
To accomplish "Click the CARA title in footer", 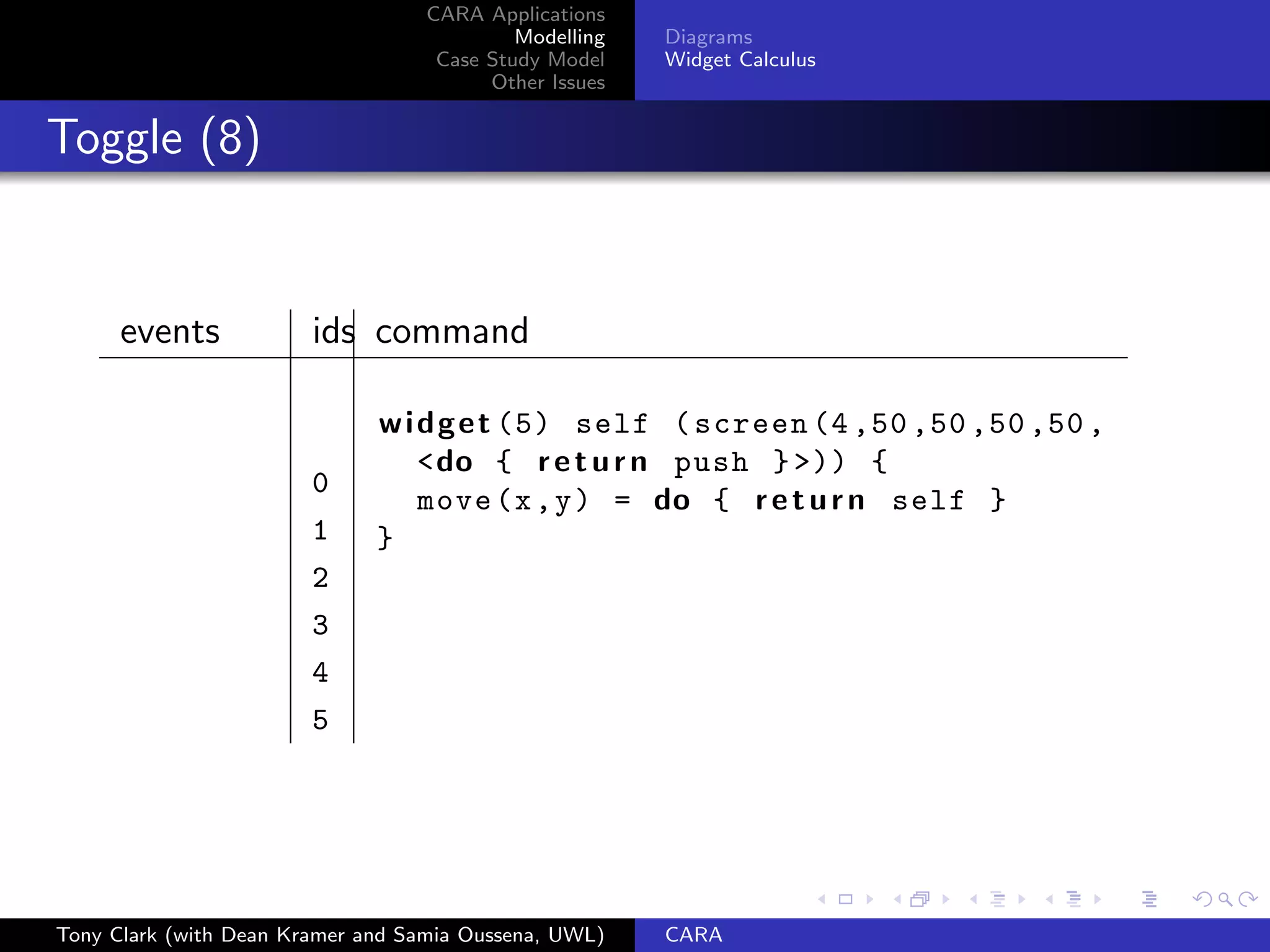I will point(694,935).
